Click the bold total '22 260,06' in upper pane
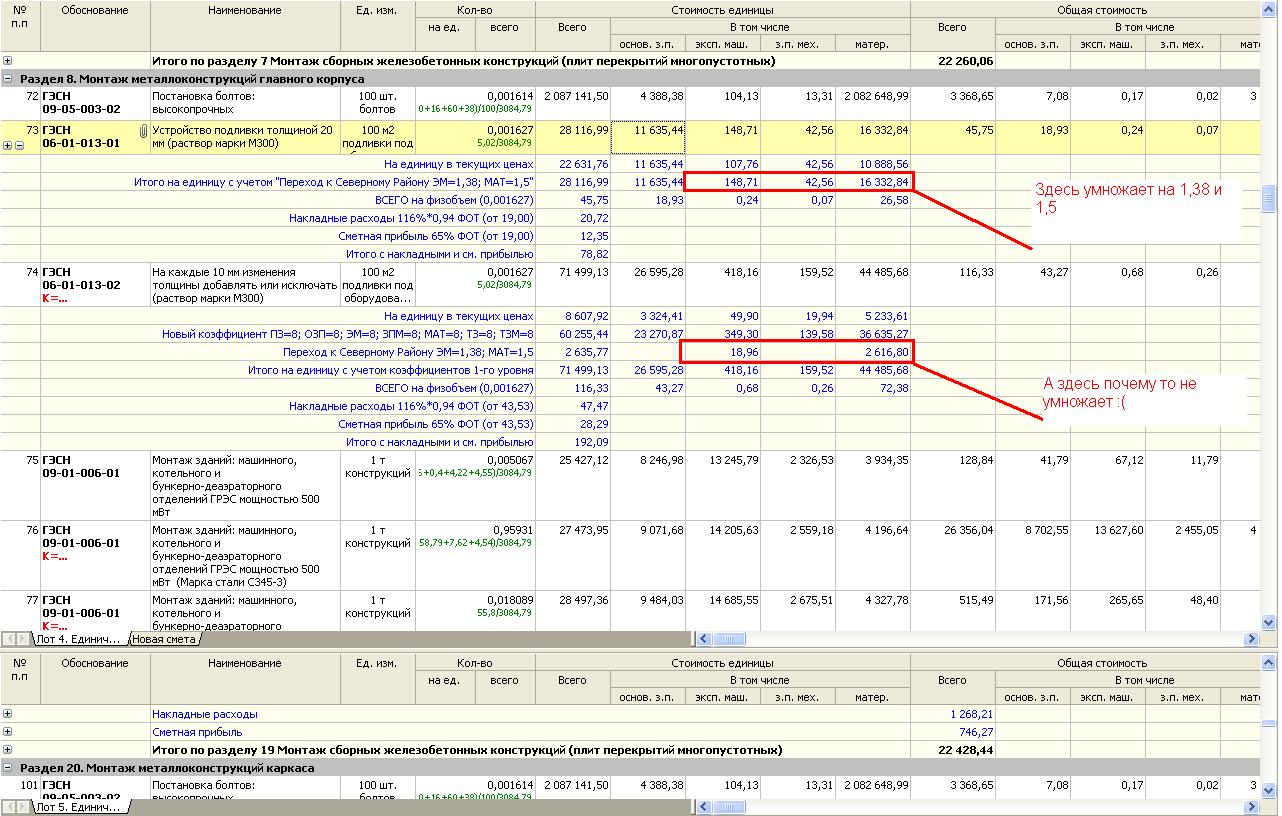This screenshot has width=1282, height=816. (966, 61)
